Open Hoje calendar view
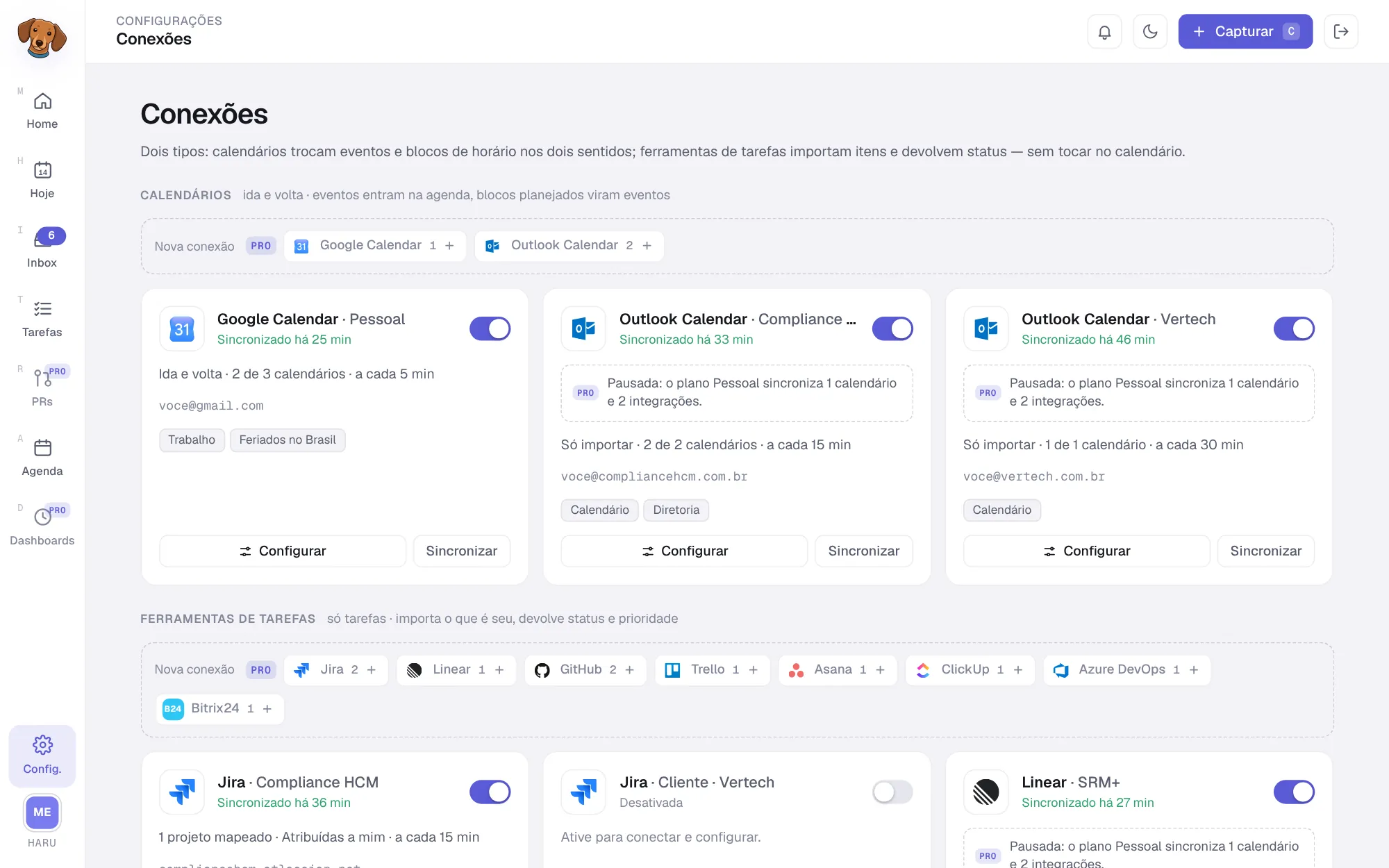The height and width of the screenshot is (868, 1389). [x=42, y=180]
